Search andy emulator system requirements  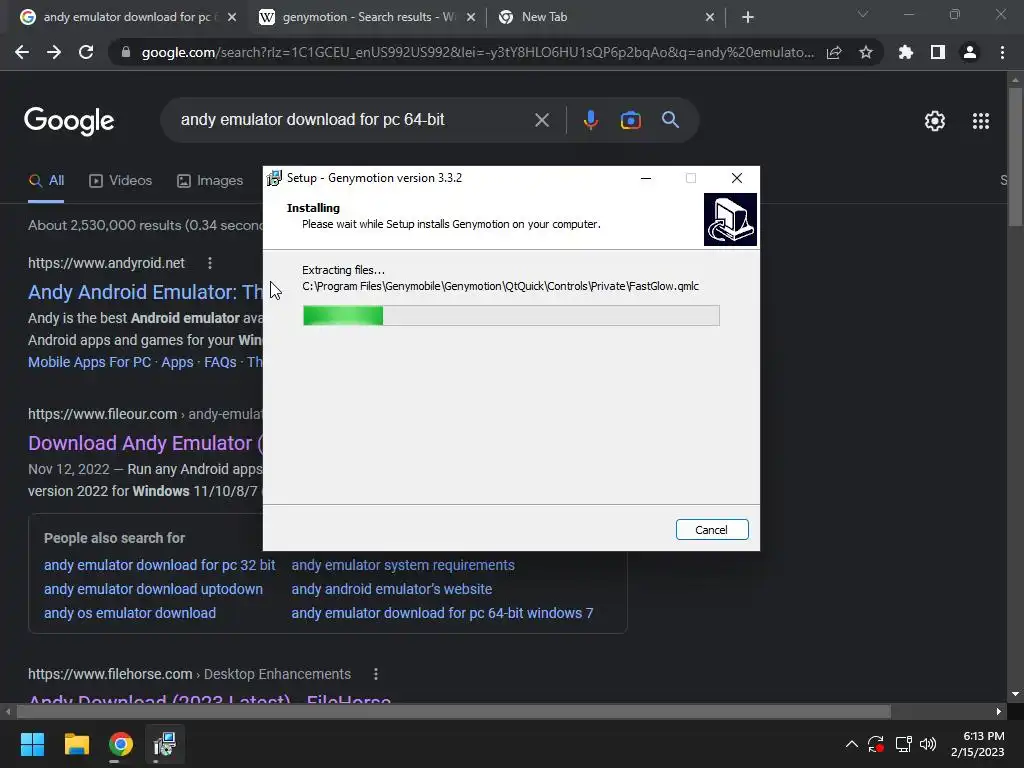pos(403,565)
